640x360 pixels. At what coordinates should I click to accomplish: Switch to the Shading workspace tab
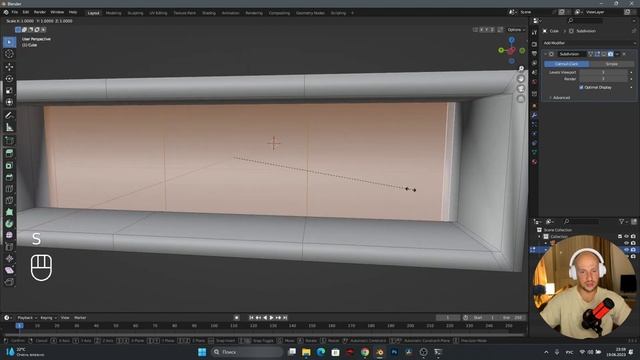tap(209, 13)
